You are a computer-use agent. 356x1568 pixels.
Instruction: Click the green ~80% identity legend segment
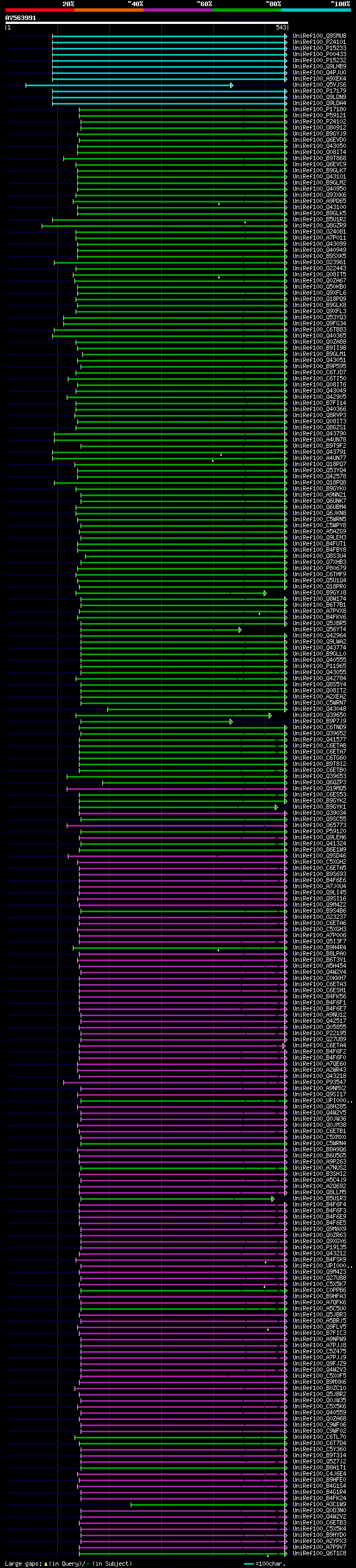point(247,10)
